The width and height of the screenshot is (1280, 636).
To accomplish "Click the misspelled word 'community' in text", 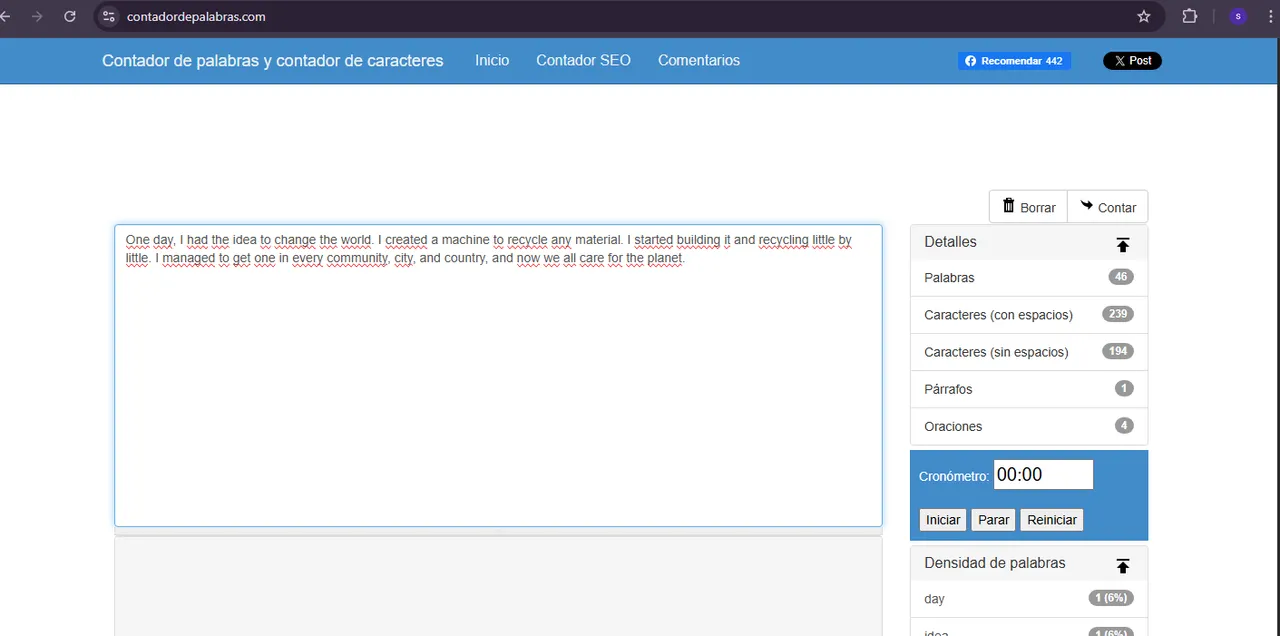I will pyautogui.click(x=357, y=258).
